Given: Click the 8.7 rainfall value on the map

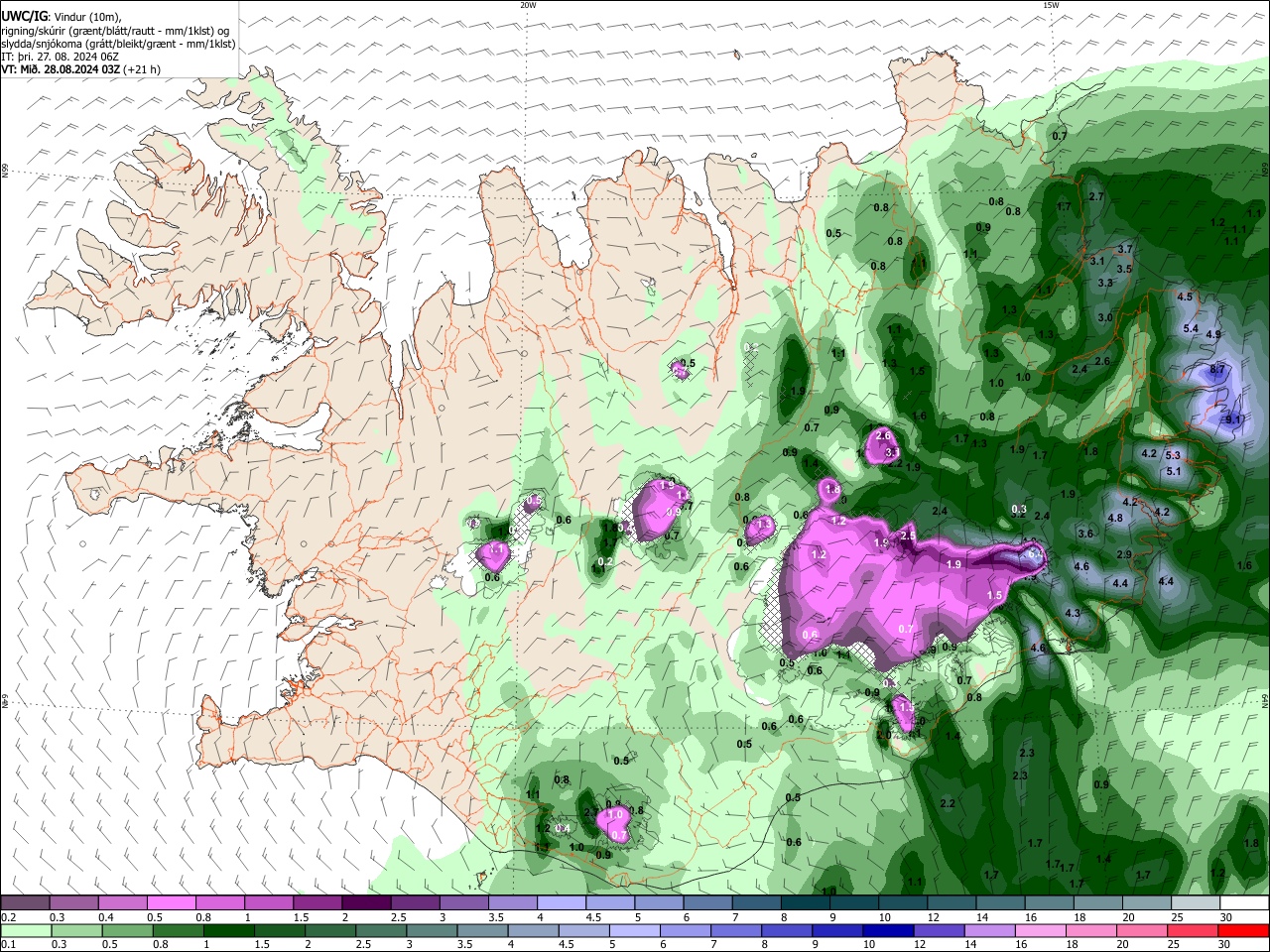Looking at the screenshot, I should 1218,369.
